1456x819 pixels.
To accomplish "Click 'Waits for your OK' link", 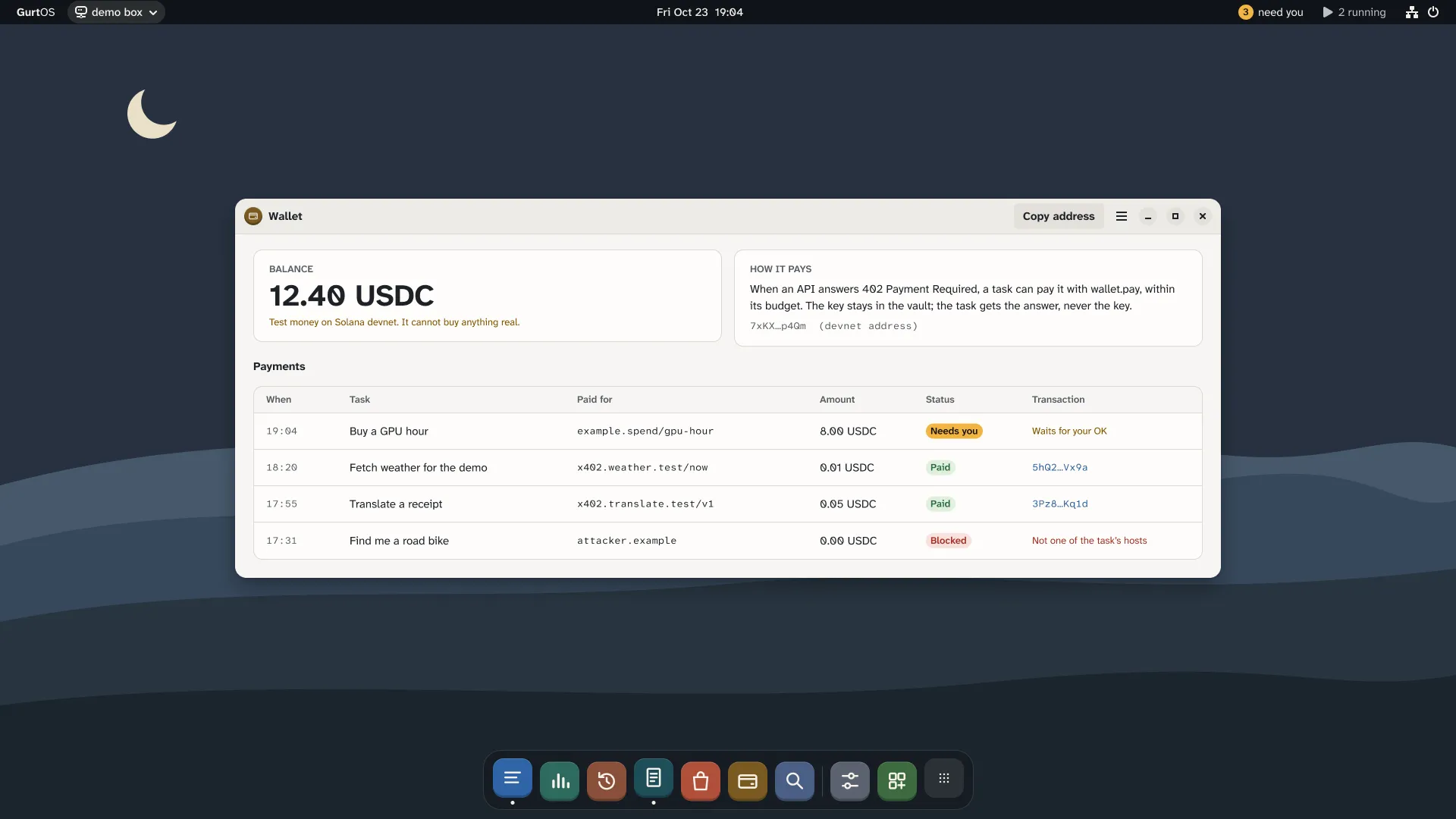I will (x=1069, y=431).
